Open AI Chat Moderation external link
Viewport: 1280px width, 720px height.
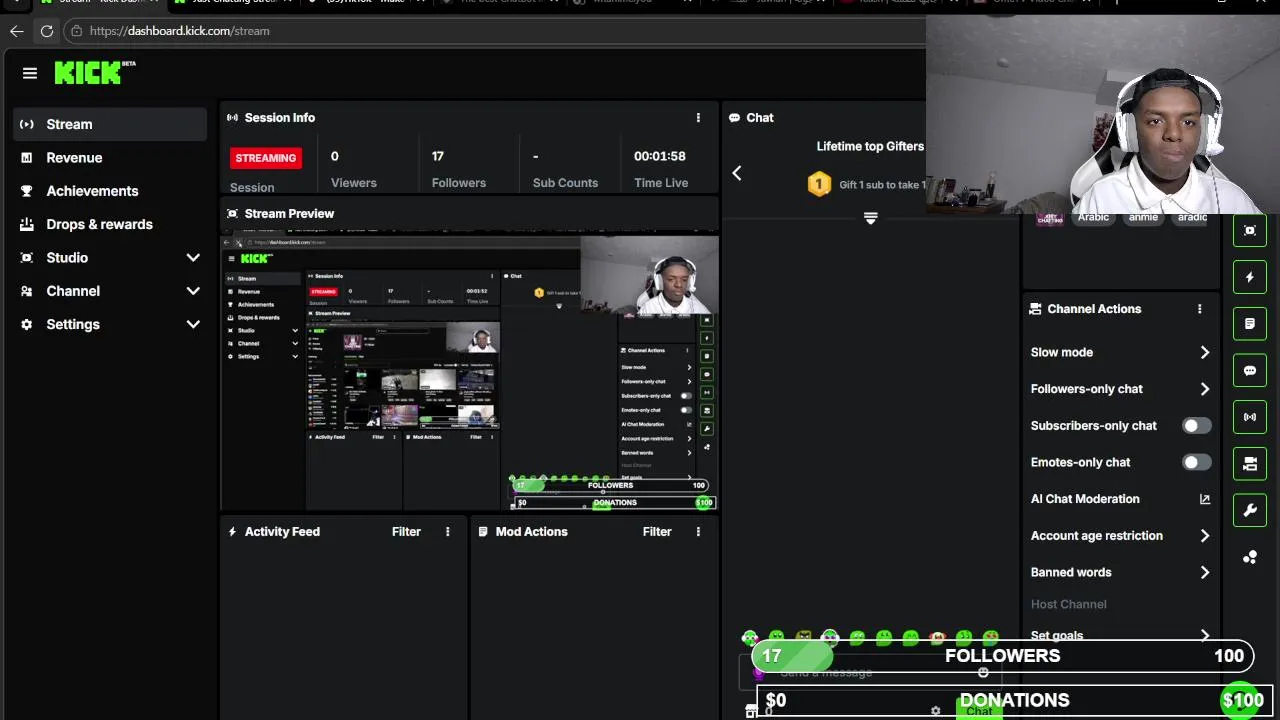pos(1205,499)
